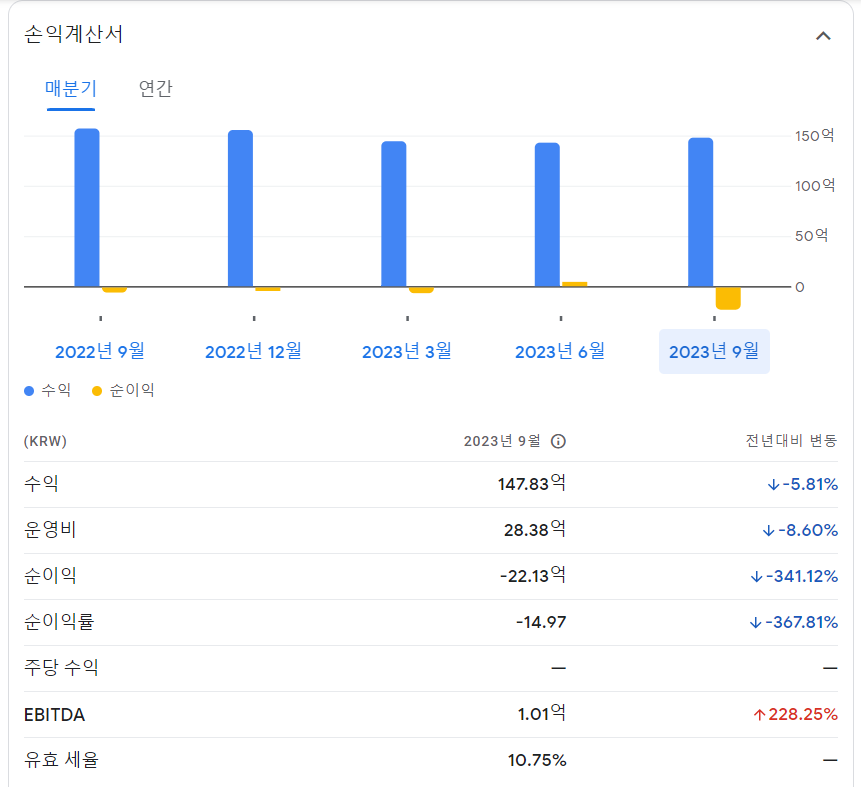Select the 2023년 6월 quarter
Viewport: 861px width, 787px height.
(x=560, y=351)
